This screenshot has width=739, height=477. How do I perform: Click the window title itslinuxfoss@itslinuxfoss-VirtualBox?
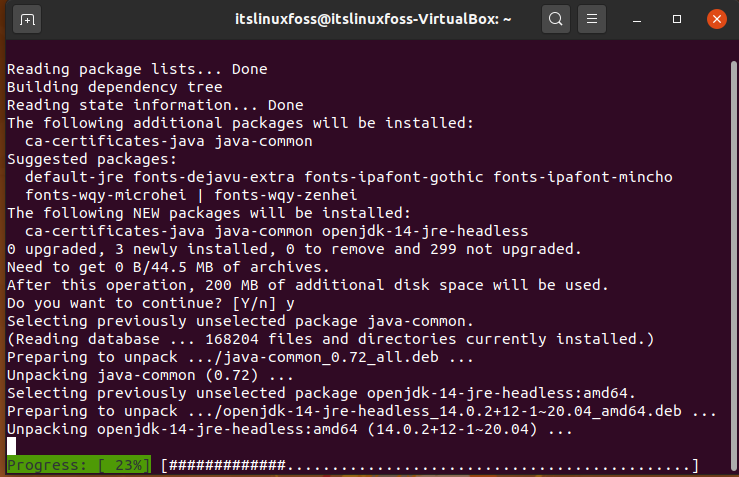(x=373, y=19)
